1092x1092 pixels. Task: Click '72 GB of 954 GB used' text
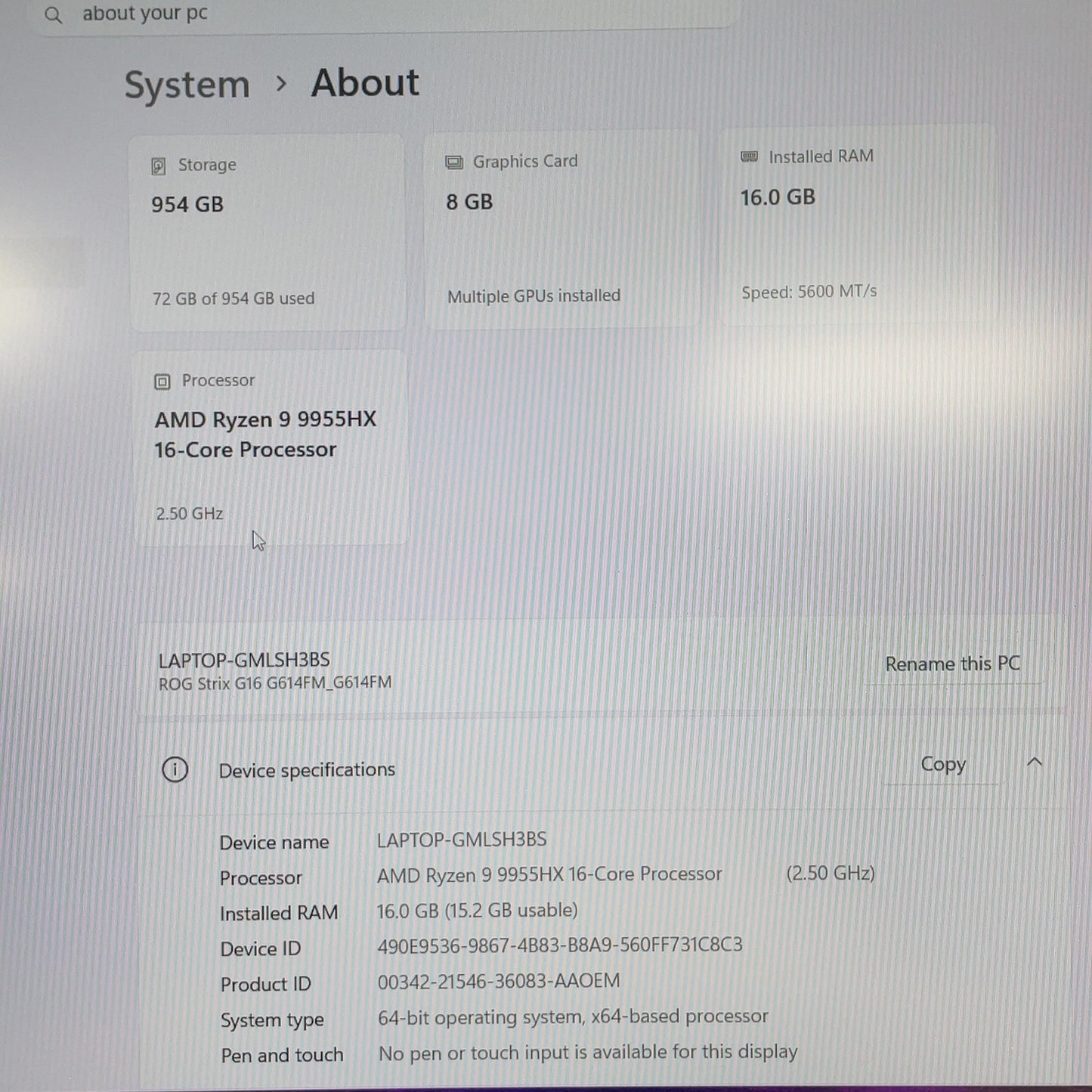pos(234,299)
